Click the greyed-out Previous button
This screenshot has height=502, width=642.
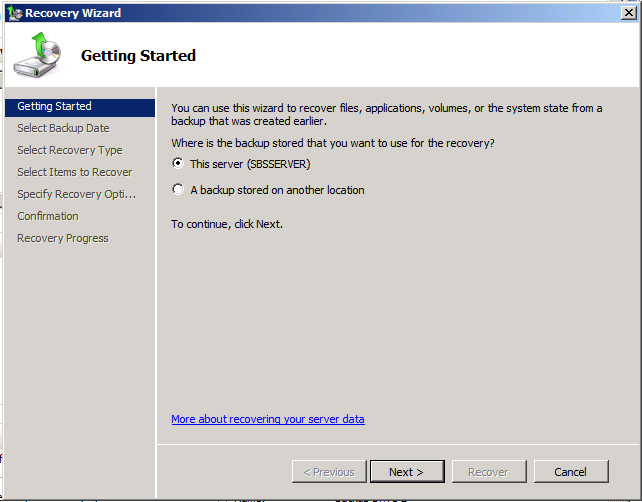click(x=329, y=472)
